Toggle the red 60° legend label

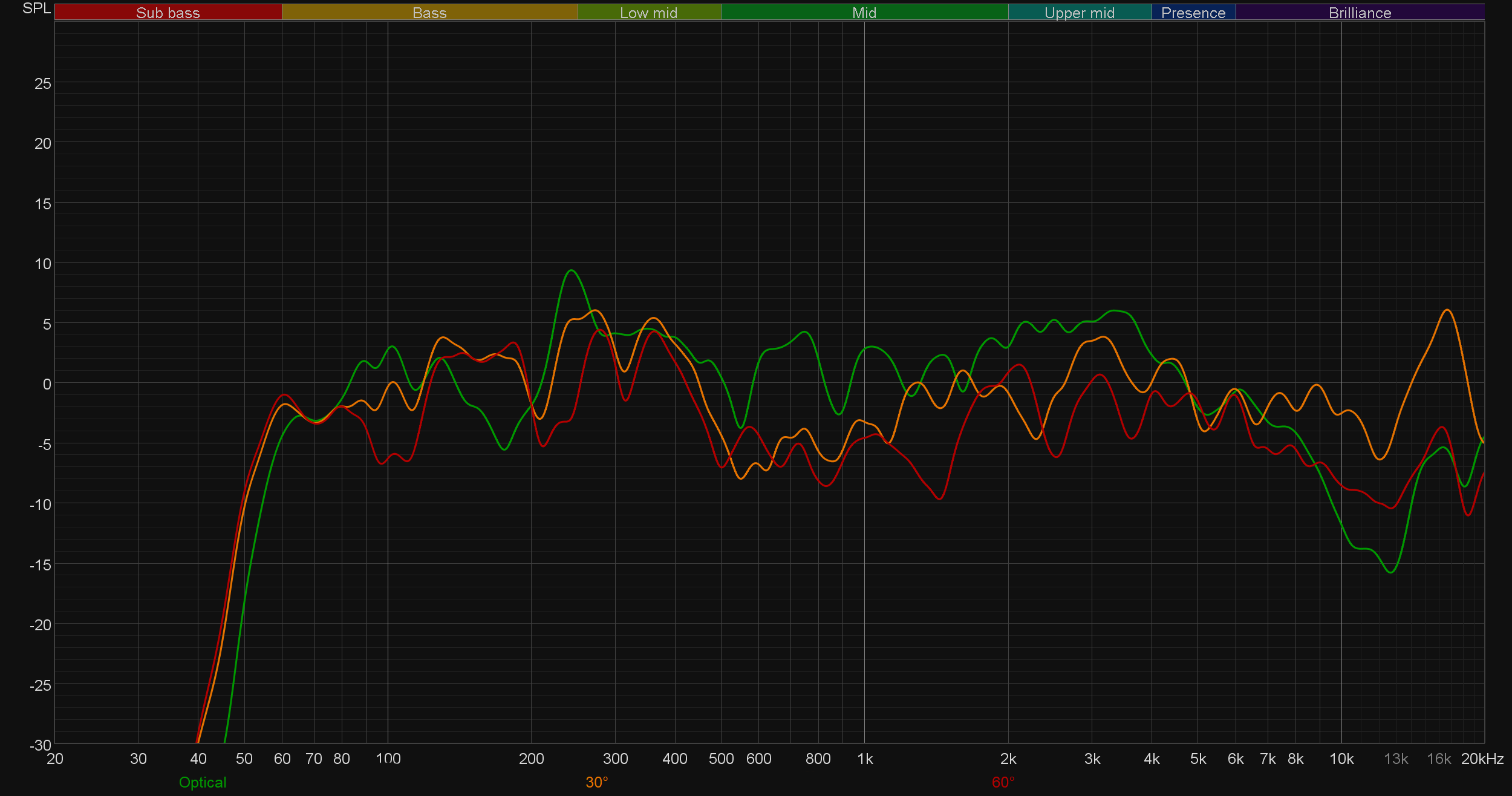(1003, 782)
